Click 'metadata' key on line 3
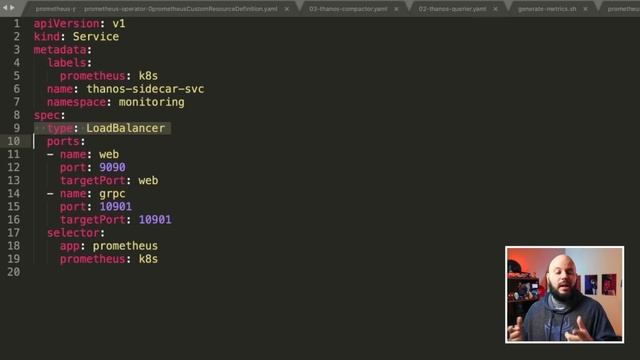This screenshot has height=360, width=640. point(60,50)
